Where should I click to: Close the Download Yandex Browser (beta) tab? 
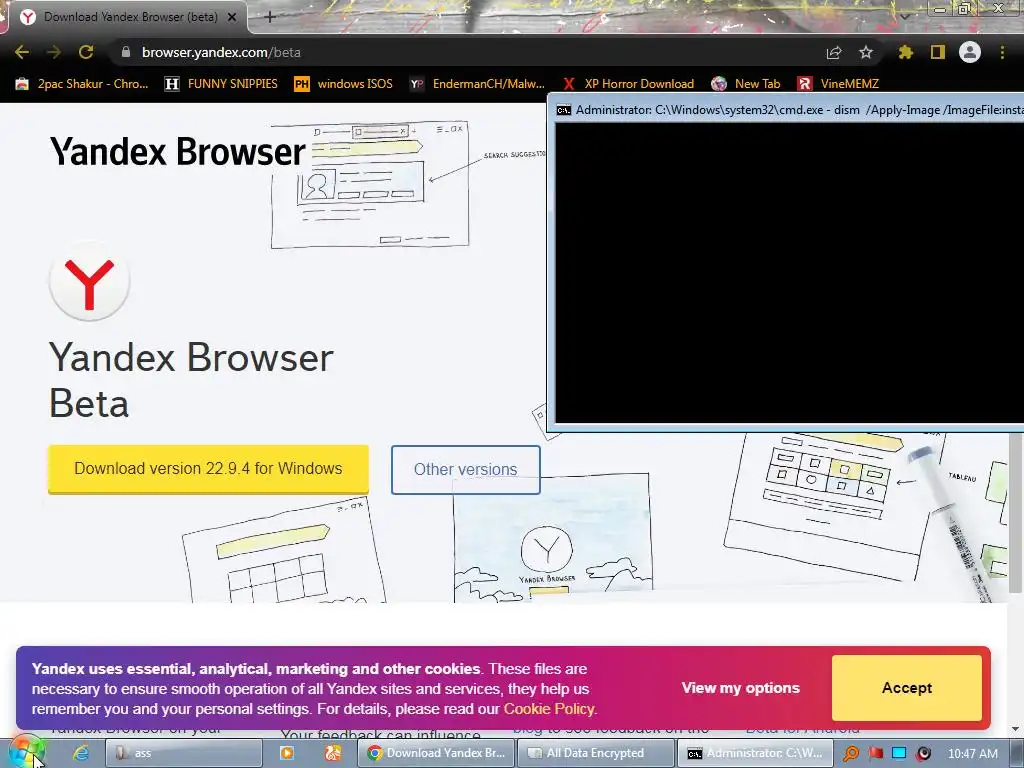(x=232, y=17)
